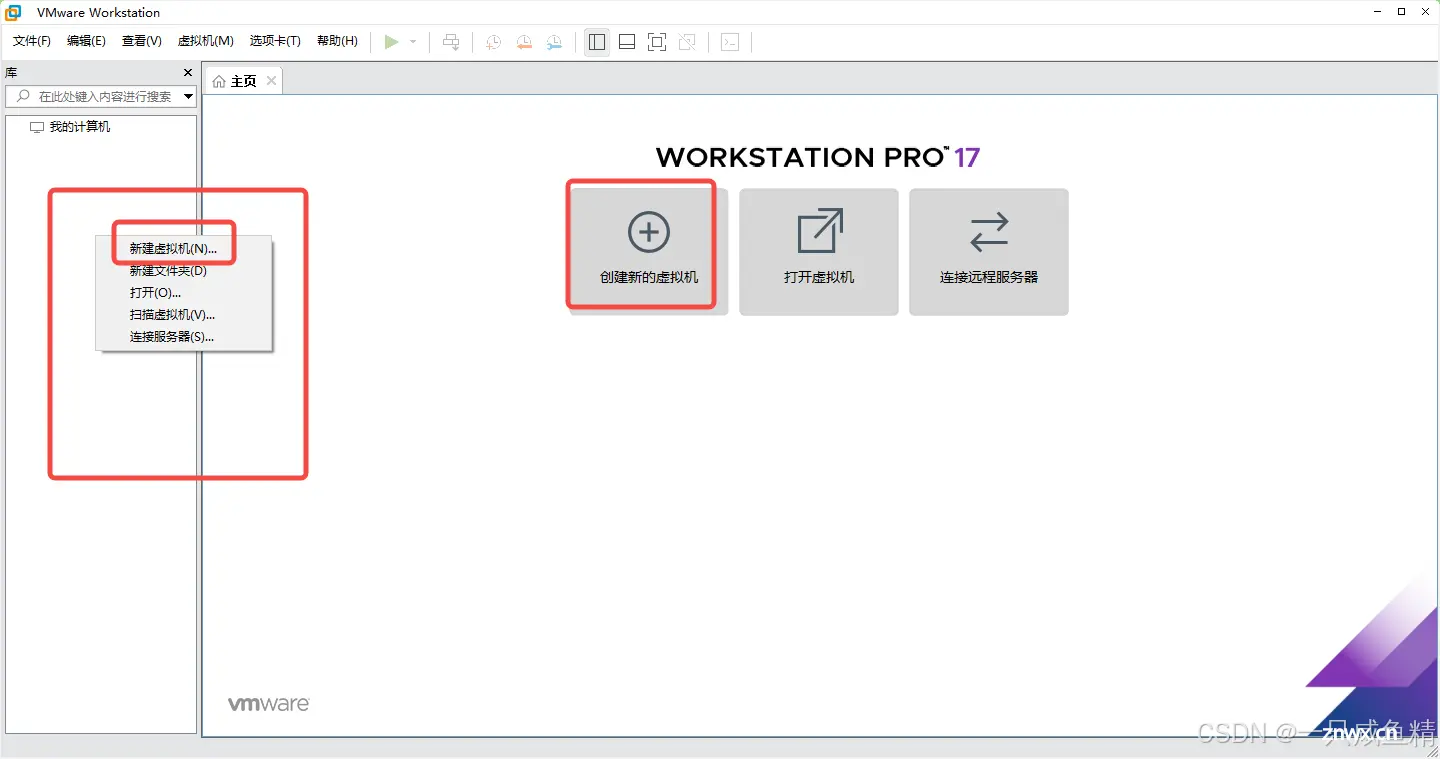Open the 虚拟机(M) menu
Viewport: 1440px width, 759px height.
206,41
